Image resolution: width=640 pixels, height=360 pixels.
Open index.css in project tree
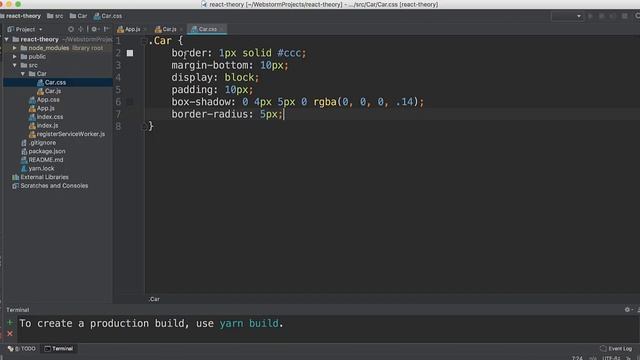click(x=46, y=117)
